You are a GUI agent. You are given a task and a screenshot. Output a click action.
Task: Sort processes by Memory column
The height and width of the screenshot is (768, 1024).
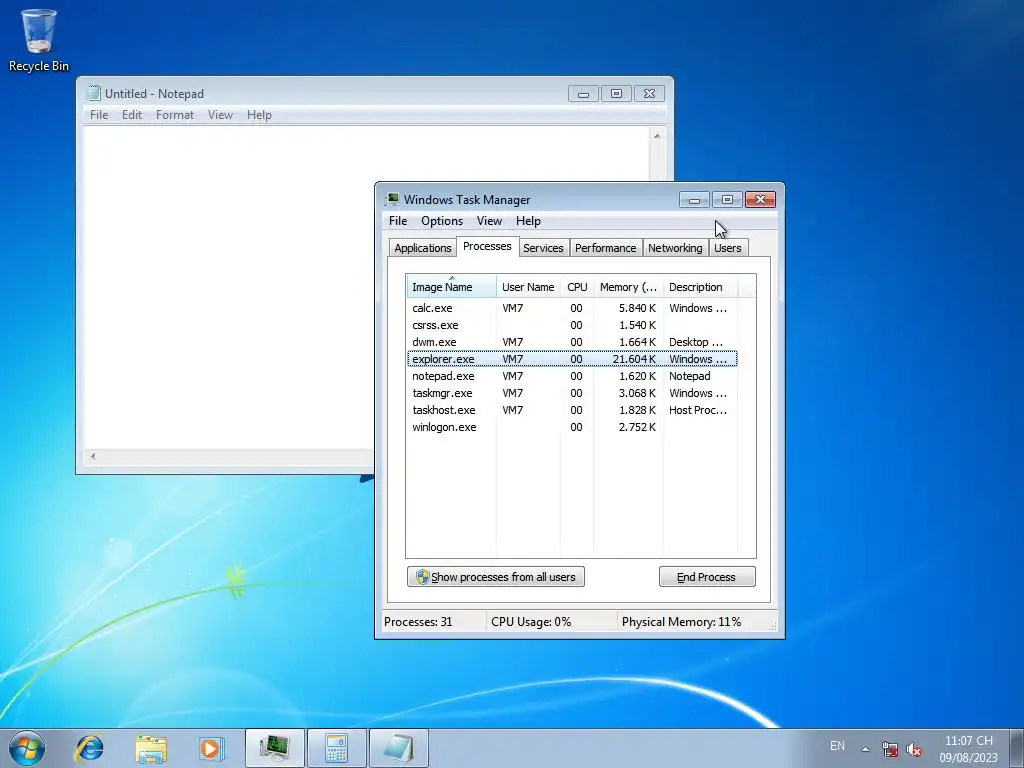(x=628, y=287)
